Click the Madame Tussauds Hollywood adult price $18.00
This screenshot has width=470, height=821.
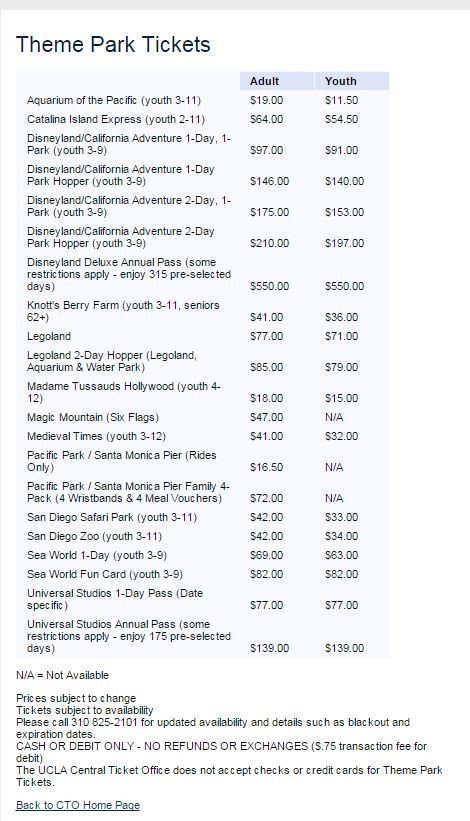point(266,398)
